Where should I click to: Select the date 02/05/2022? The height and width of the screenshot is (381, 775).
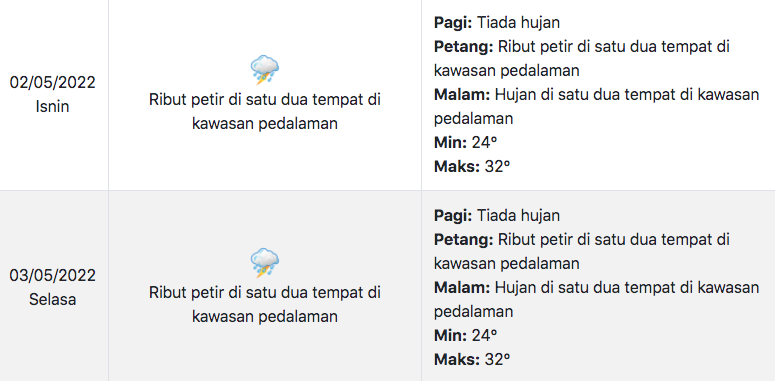[52, 82]
